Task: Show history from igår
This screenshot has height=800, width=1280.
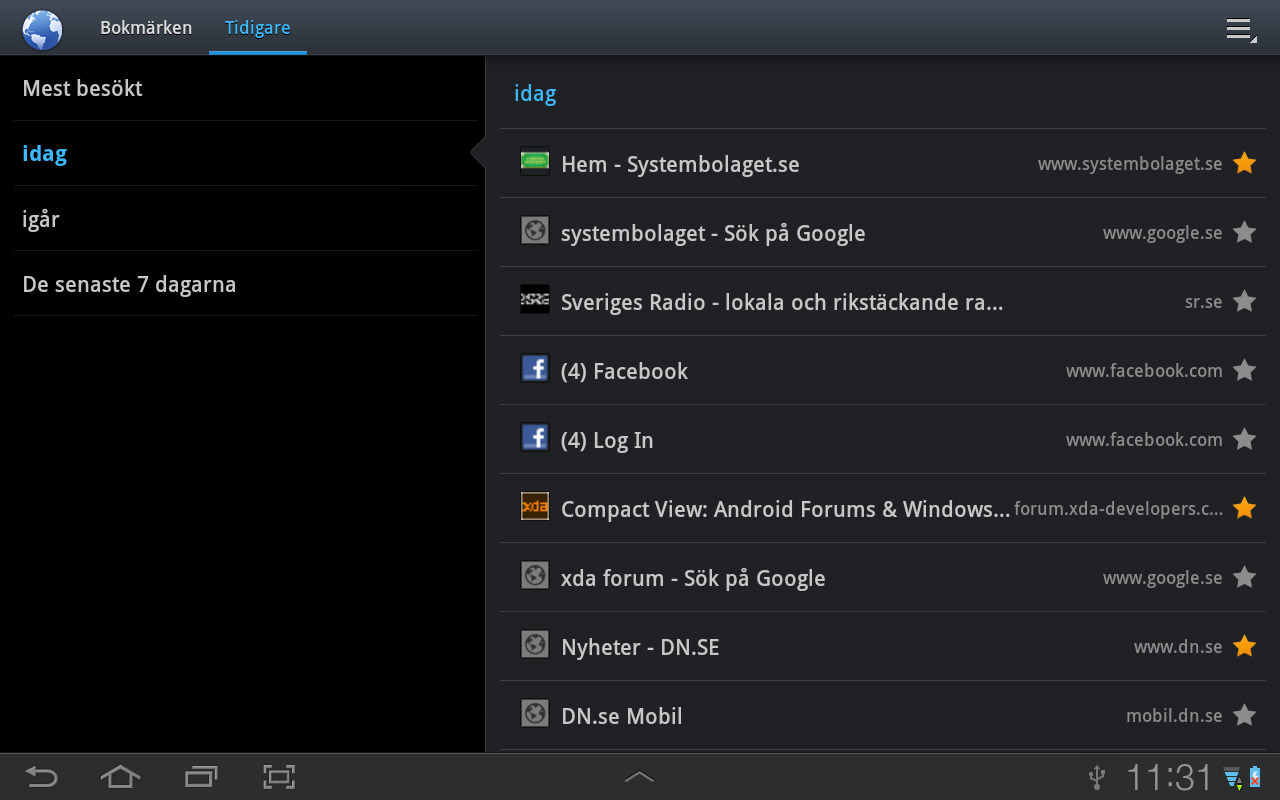Action: point(246,218)
